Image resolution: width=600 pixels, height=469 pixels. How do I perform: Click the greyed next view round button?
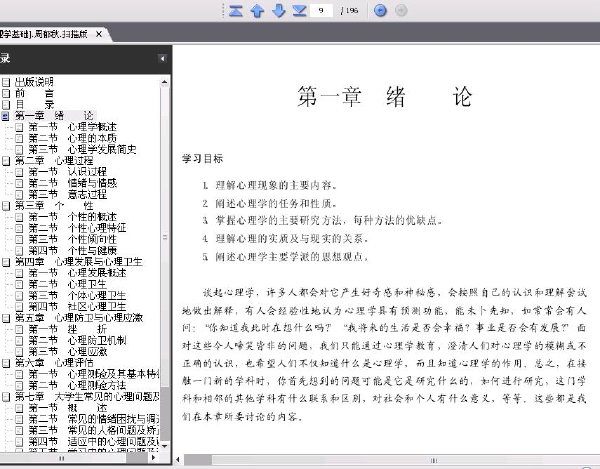click(x=401, y=10)
